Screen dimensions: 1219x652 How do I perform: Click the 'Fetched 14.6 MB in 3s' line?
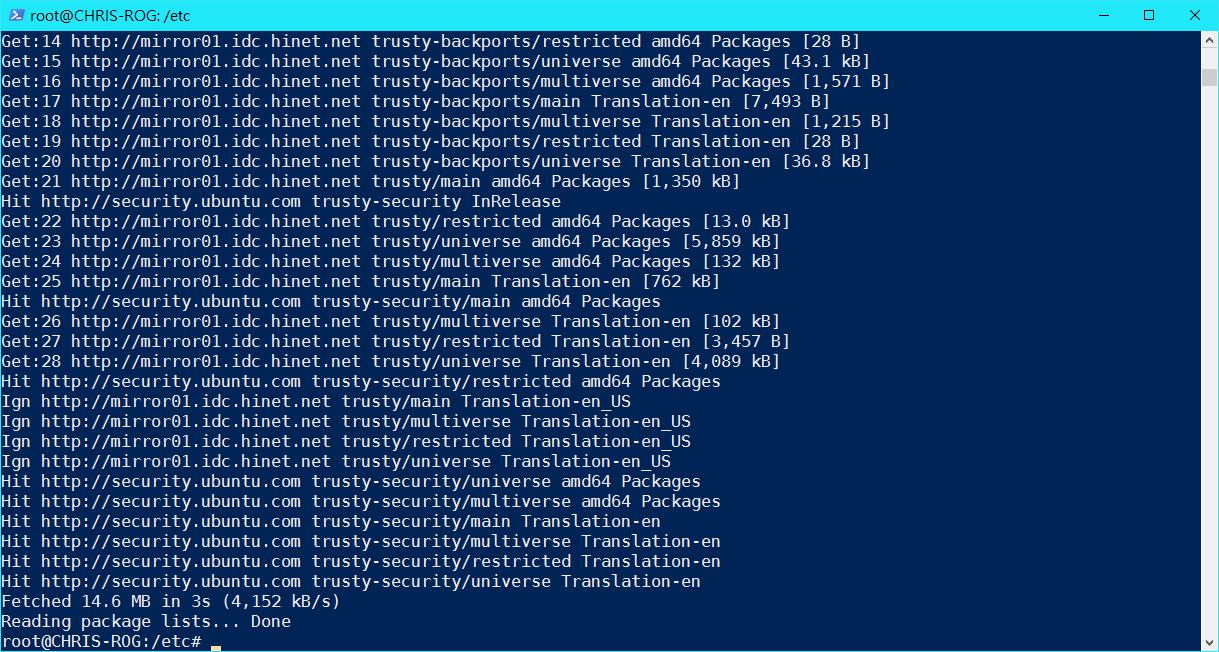pyautogui.click(x=171, y=601)
